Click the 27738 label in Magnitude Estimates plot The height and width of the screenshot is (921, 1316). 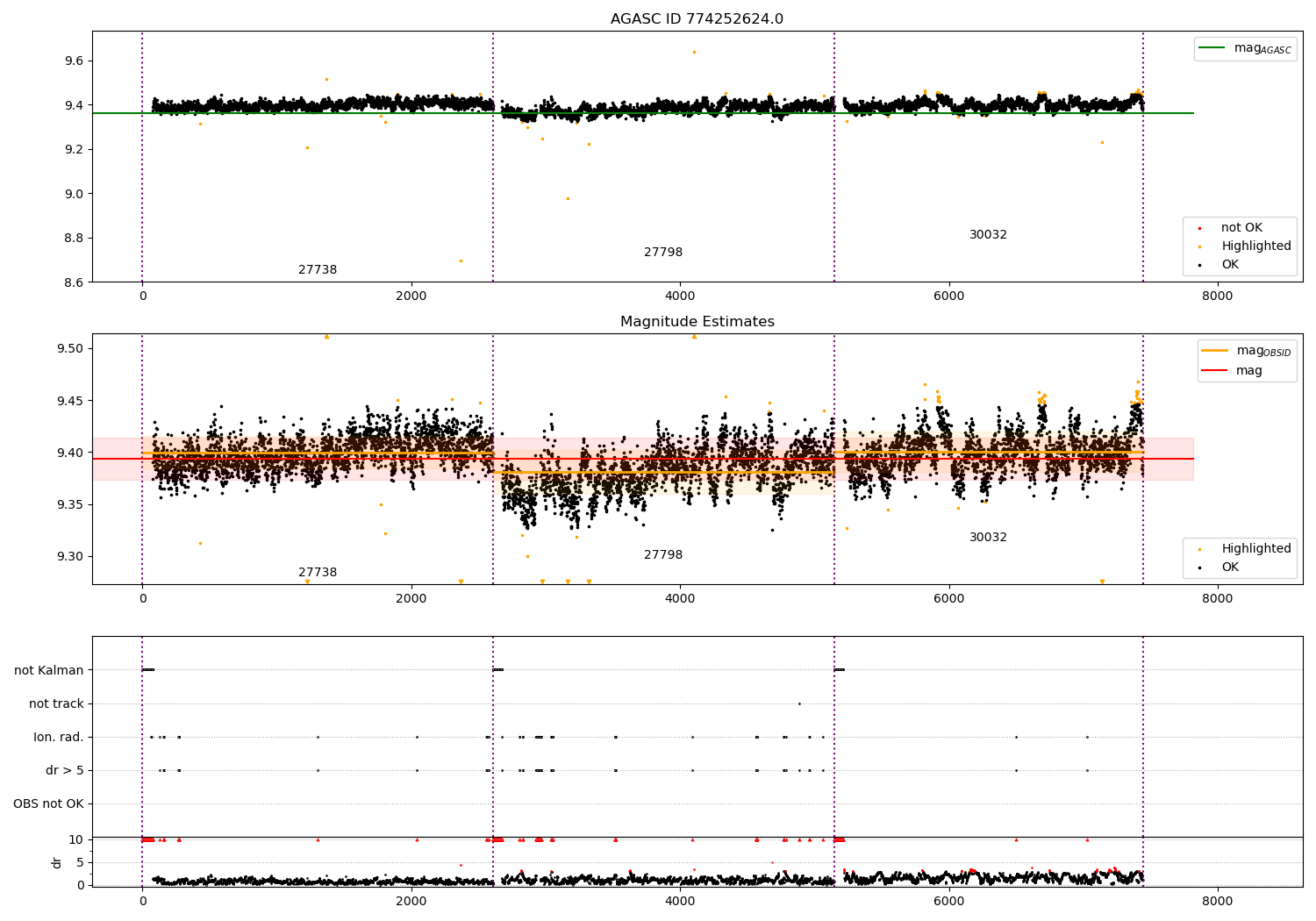point(318,573)
